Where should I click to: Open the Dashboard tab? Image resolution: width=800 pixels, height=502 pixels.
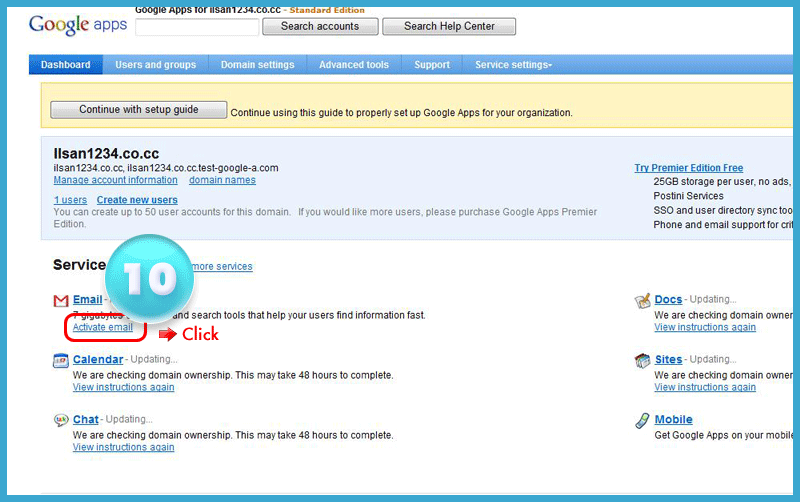(x=66, y=65)
